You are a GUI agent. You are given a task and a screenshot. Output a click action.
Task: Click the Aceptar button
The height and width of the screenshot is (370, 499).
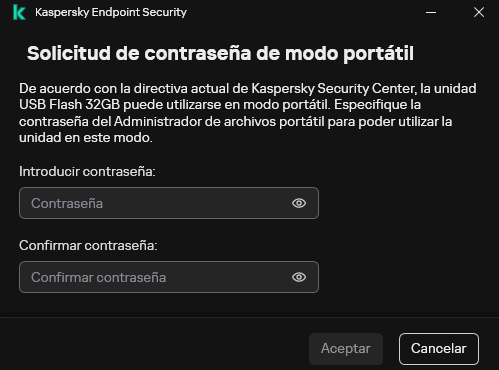coord(346,349)
